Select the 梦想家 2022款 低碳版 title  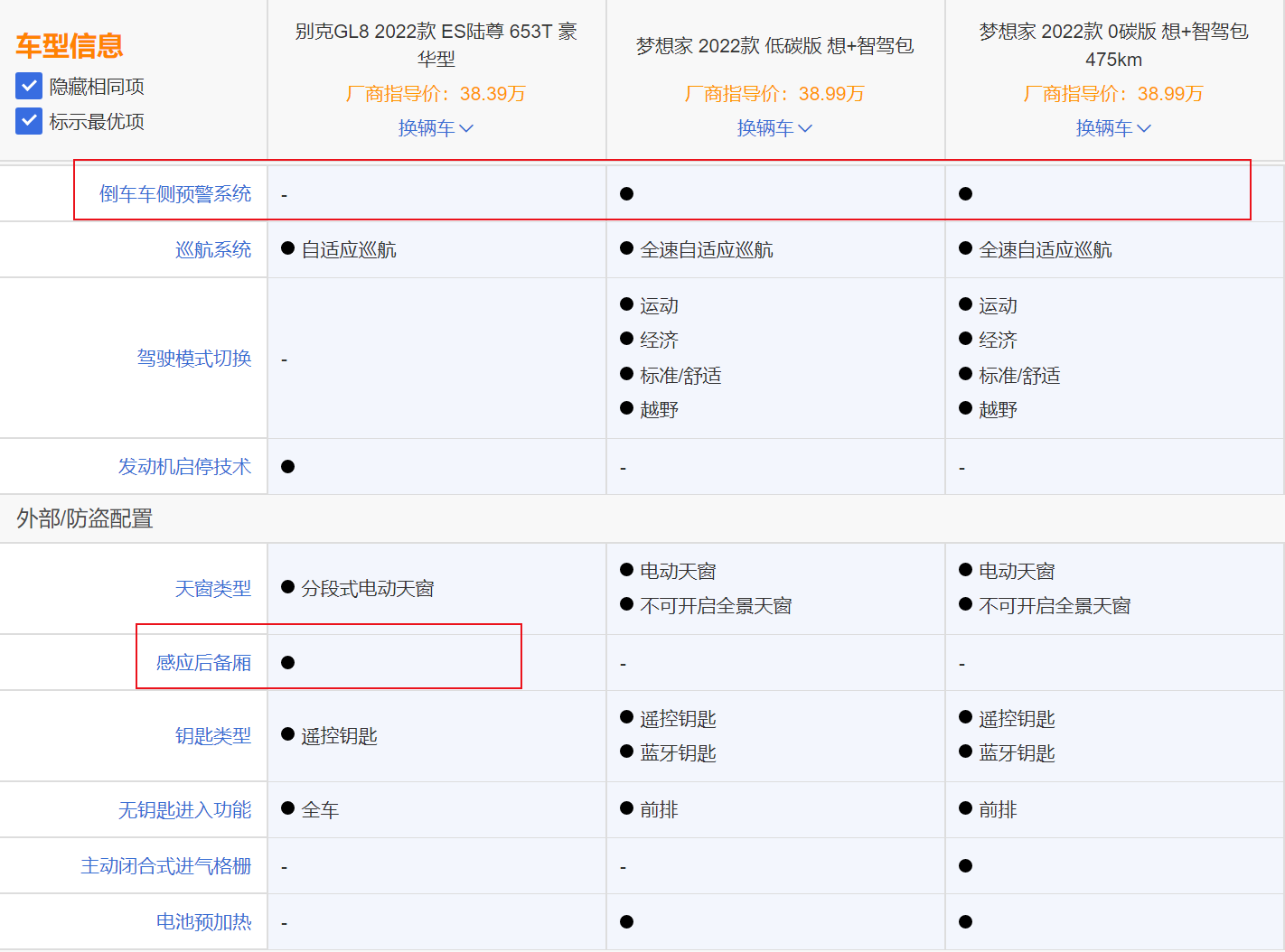pos(775,45)
